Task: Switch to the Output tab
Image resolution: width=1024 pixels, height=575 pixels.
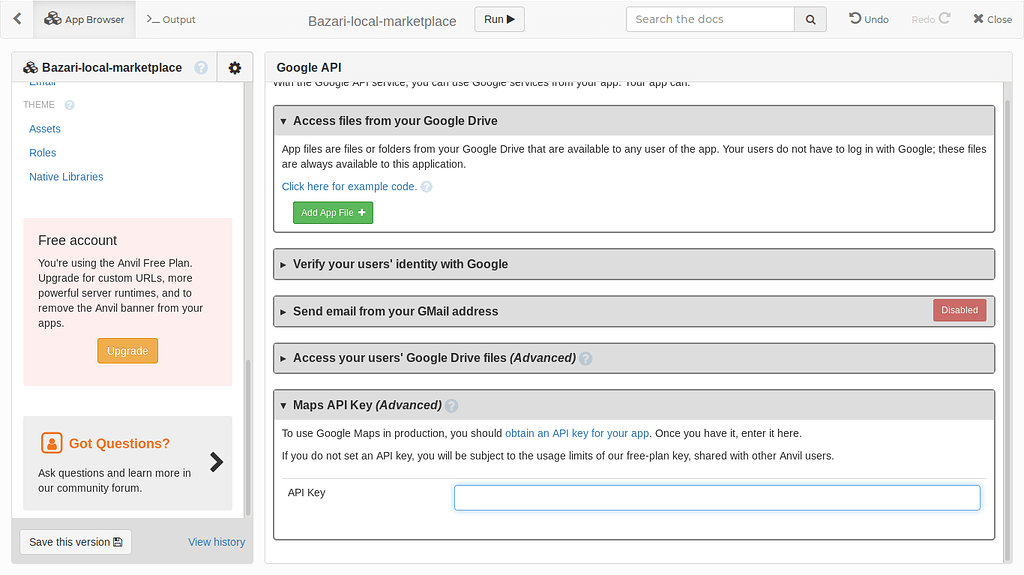Action: 171,19
